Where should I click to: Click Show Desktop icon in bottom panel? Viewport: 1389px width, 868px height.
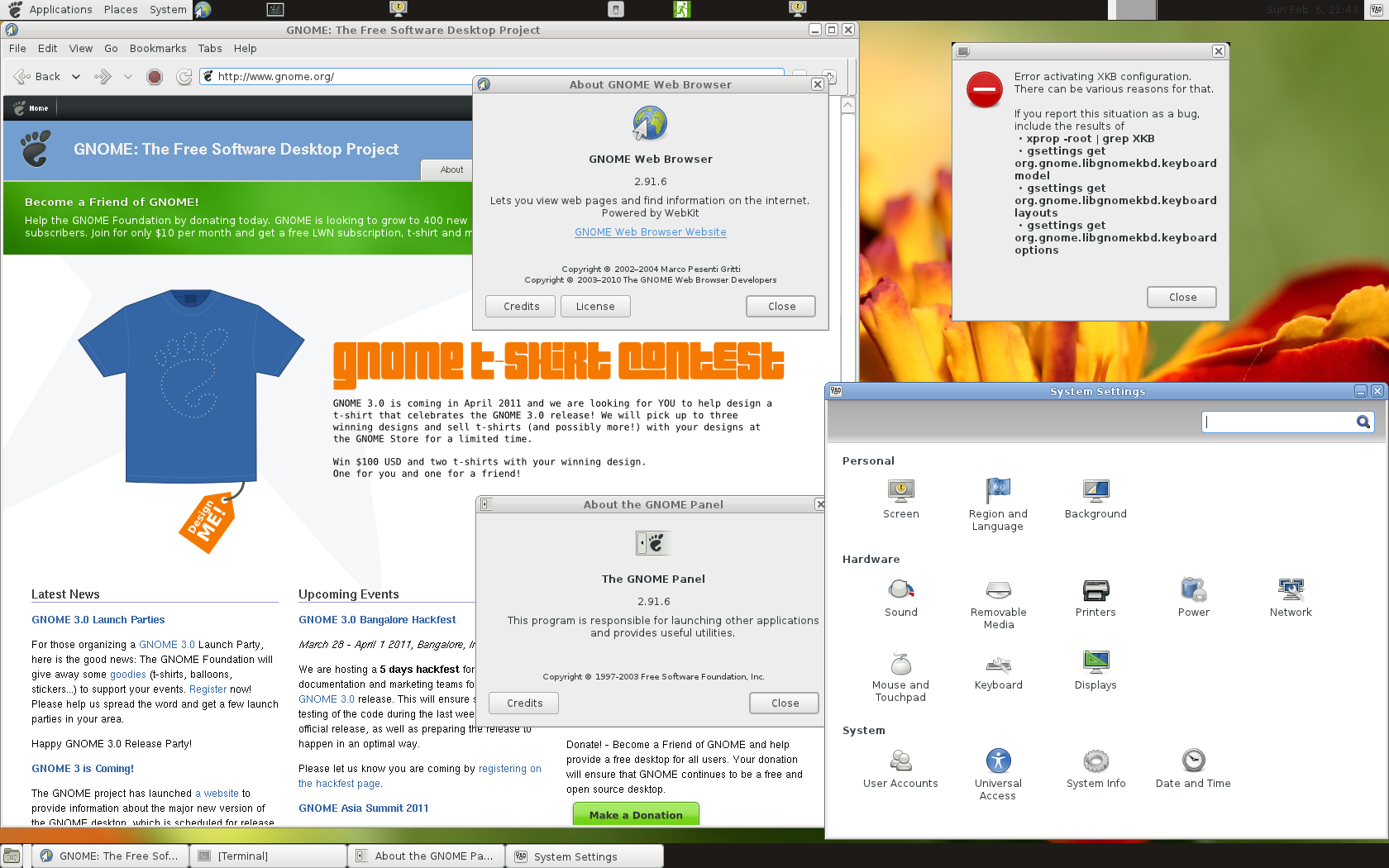[12, 856]
